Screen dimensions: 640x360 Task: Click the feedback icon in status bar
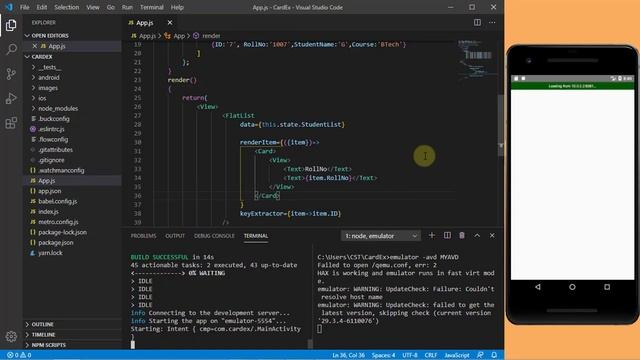pyautogui.click(x=480, y=355)
